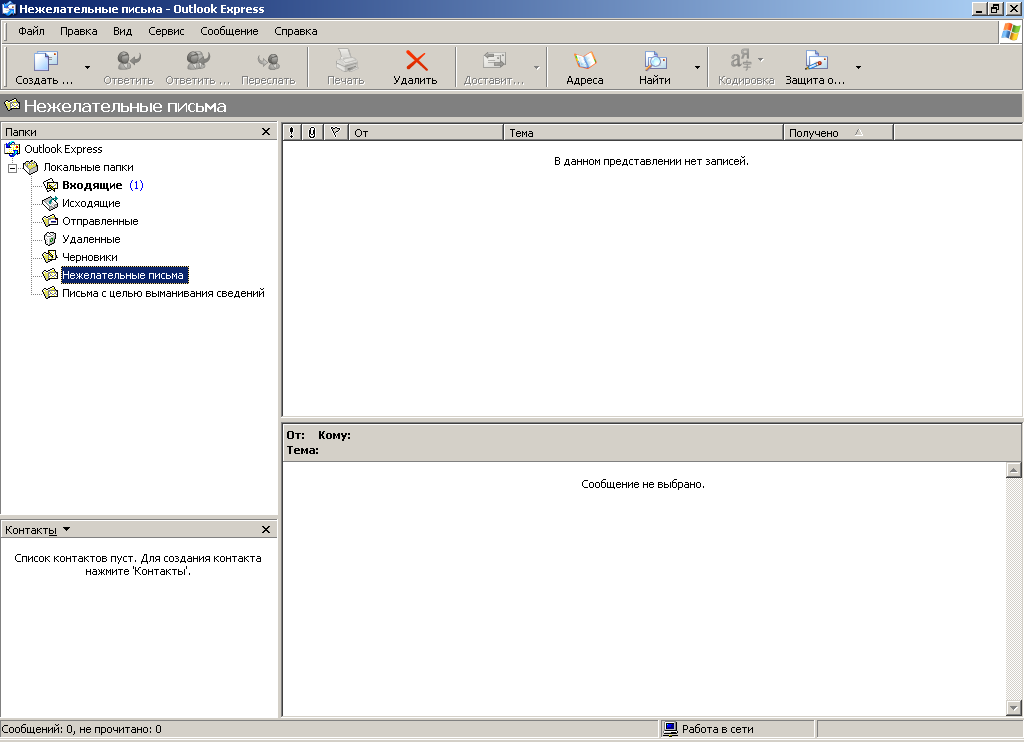Open Письма с целью выманивания сведений folder
The width and height of the screenshot is (1024, 742).
pyautogui.click(x=163, y=293)
